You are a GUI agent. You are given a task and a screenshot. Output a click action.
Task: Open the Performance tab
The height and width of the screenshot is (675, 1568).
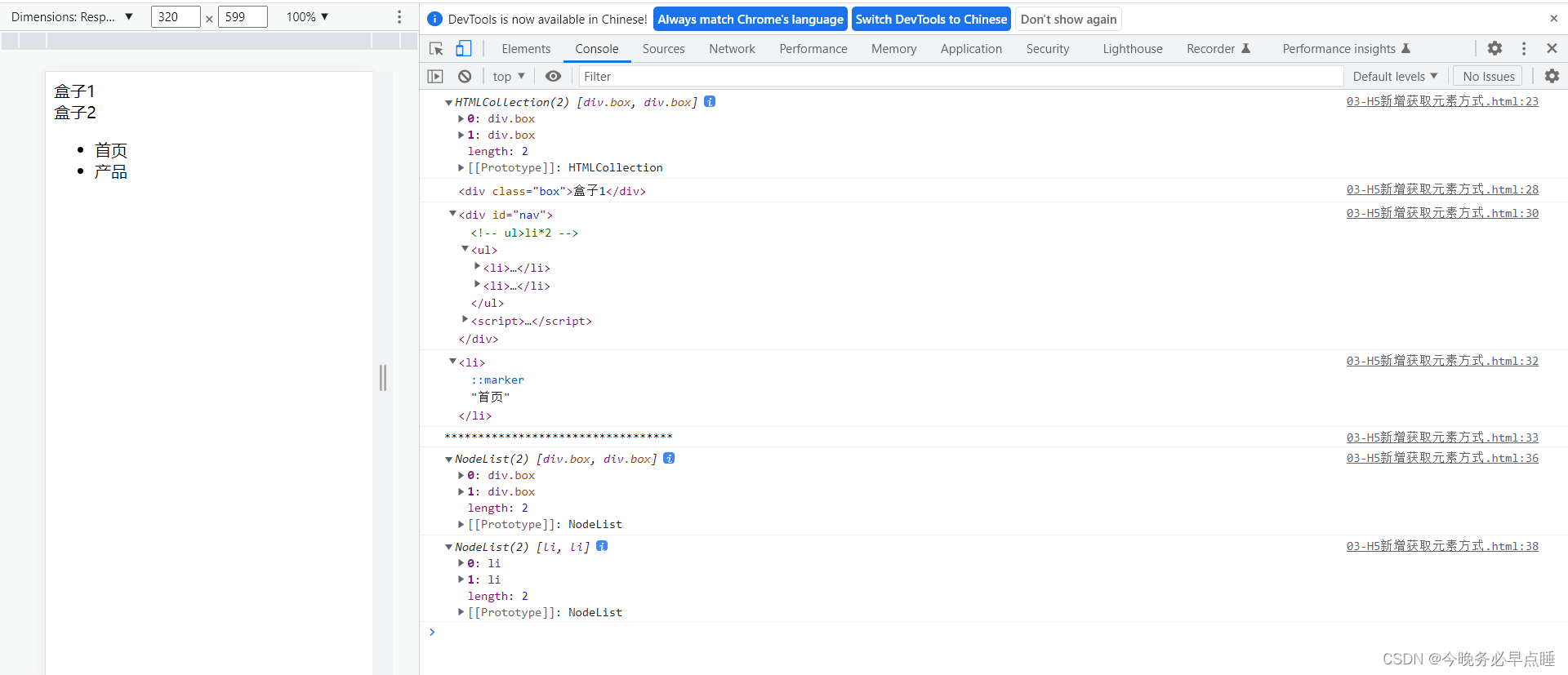coord(813,49)
